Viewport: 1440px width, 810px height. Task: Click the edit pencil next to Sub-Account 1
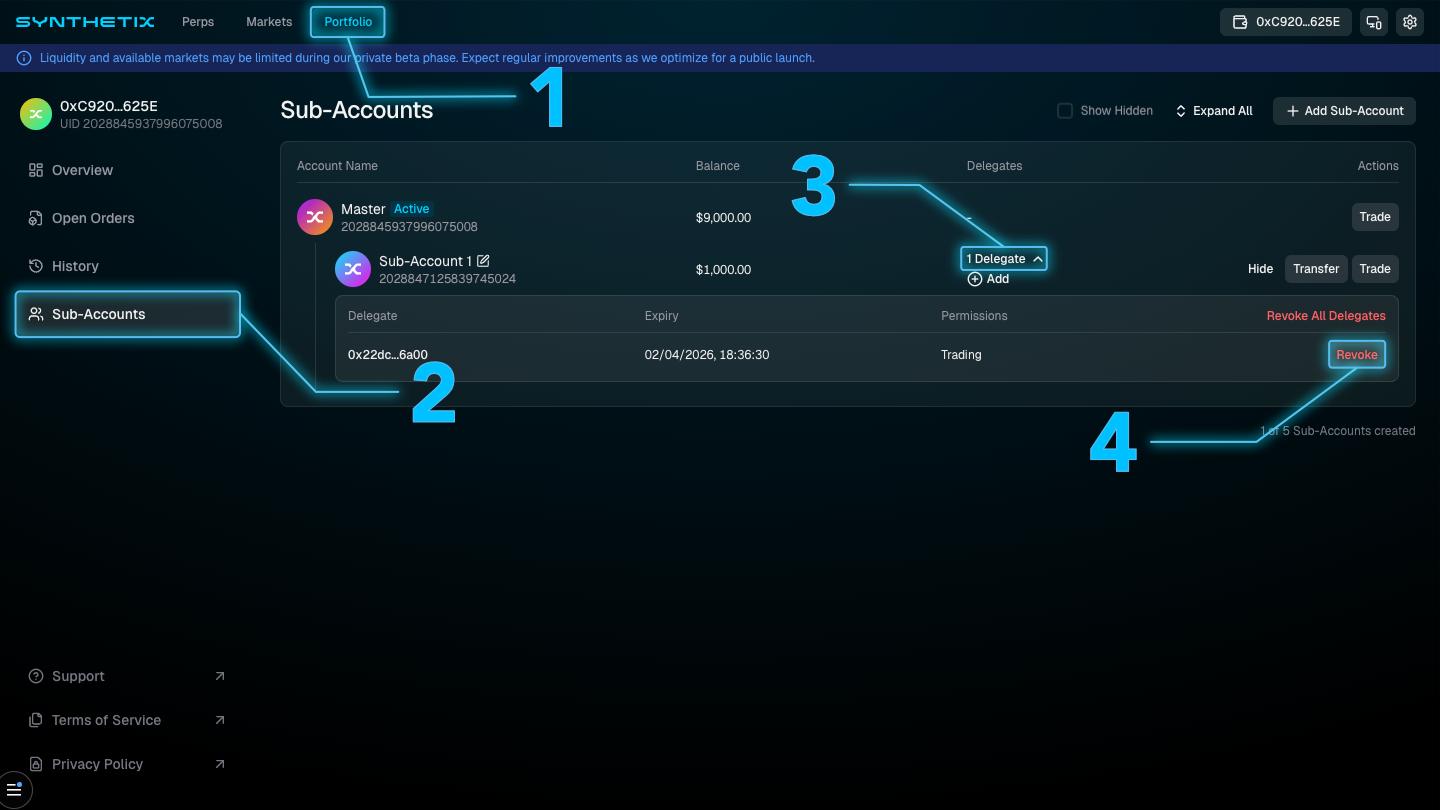(x=484, y=260)
